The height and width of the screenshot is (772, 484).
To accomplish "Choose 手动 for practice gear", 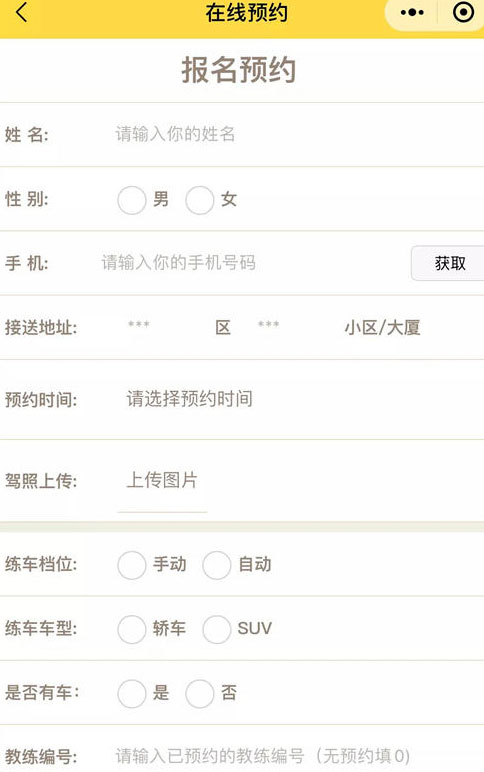I will coord(131,565).
